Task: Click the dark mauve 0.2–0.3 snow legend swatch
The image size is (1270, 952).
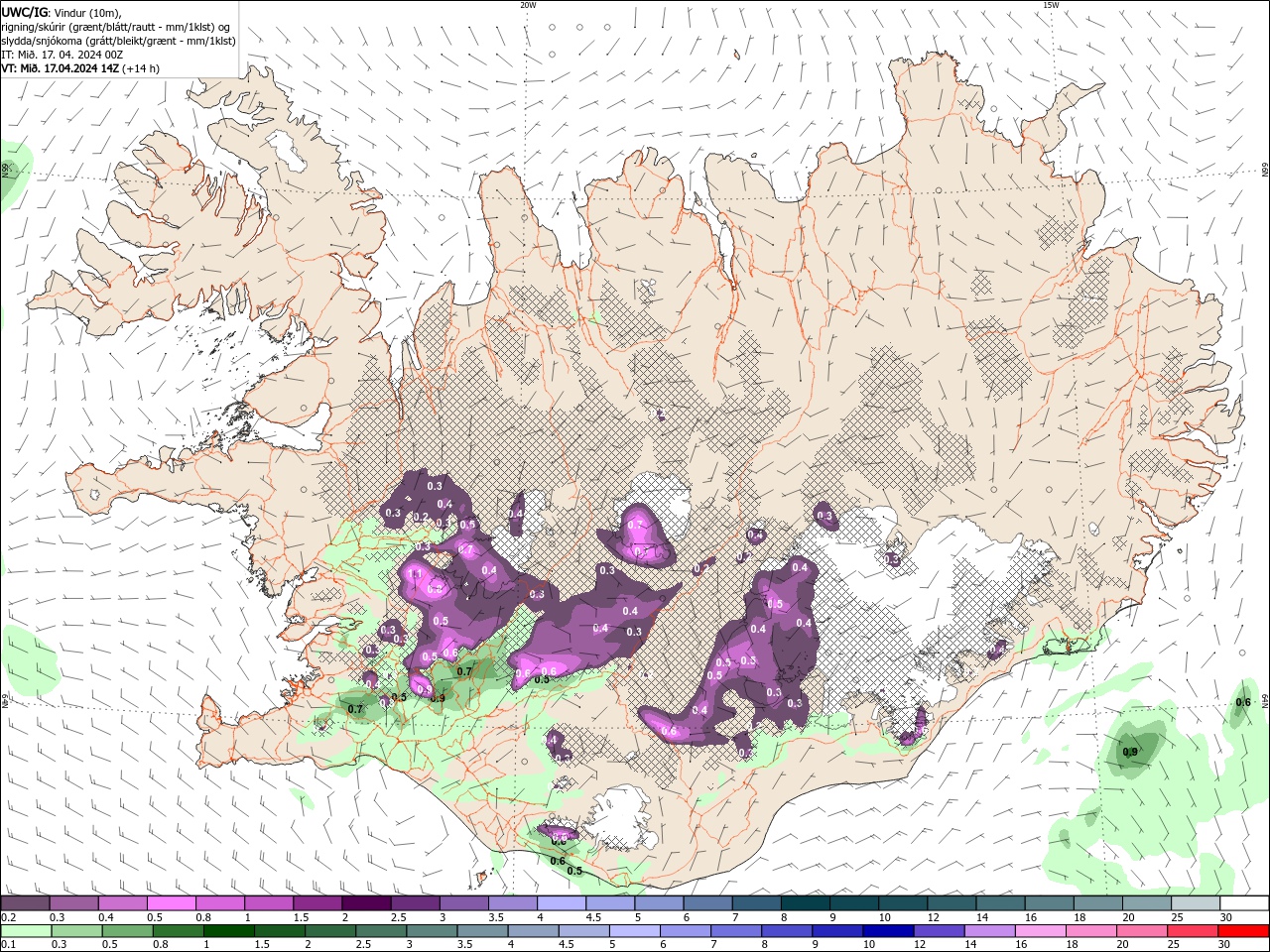Action: click(26, 903)
